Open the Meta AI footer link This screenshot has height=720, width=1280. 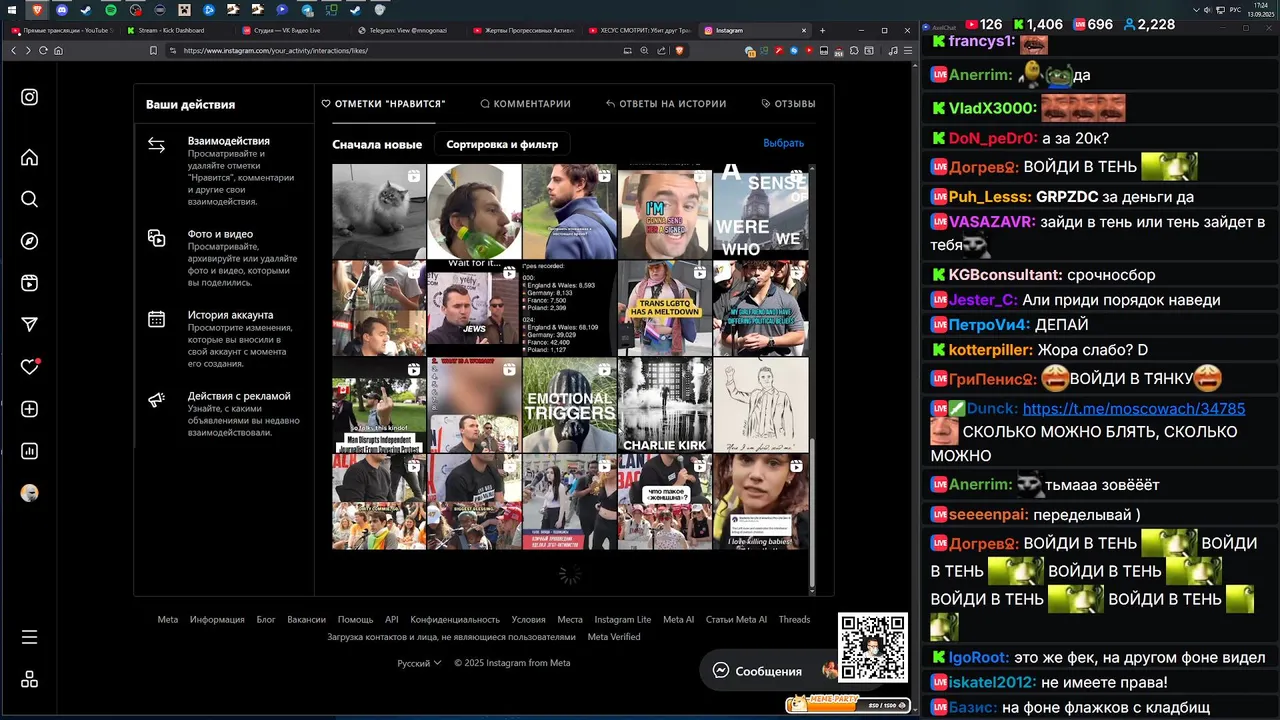pyautogui.click(x=678, y=620)
